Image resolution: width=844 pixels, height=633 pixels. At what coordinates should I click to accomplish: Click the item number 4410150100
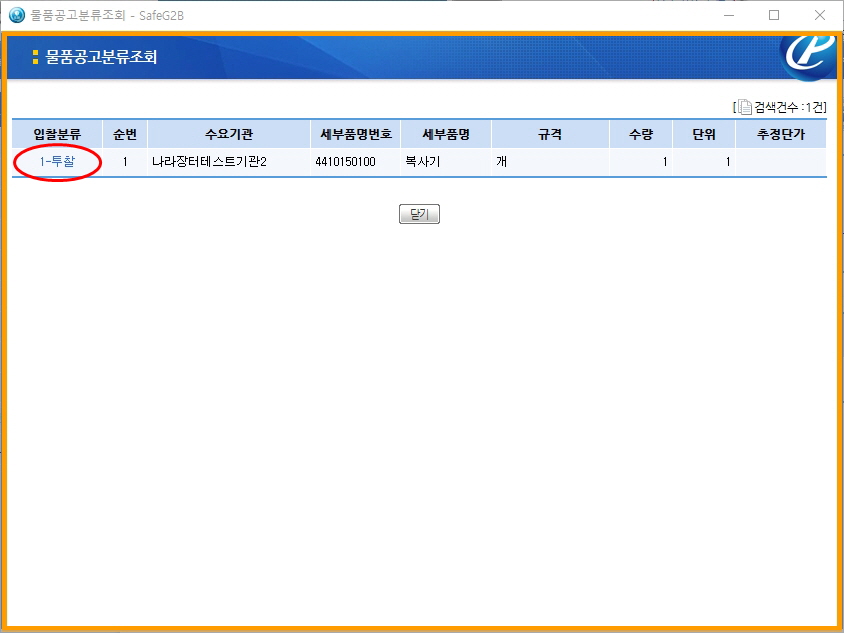(x=346, y=161)
